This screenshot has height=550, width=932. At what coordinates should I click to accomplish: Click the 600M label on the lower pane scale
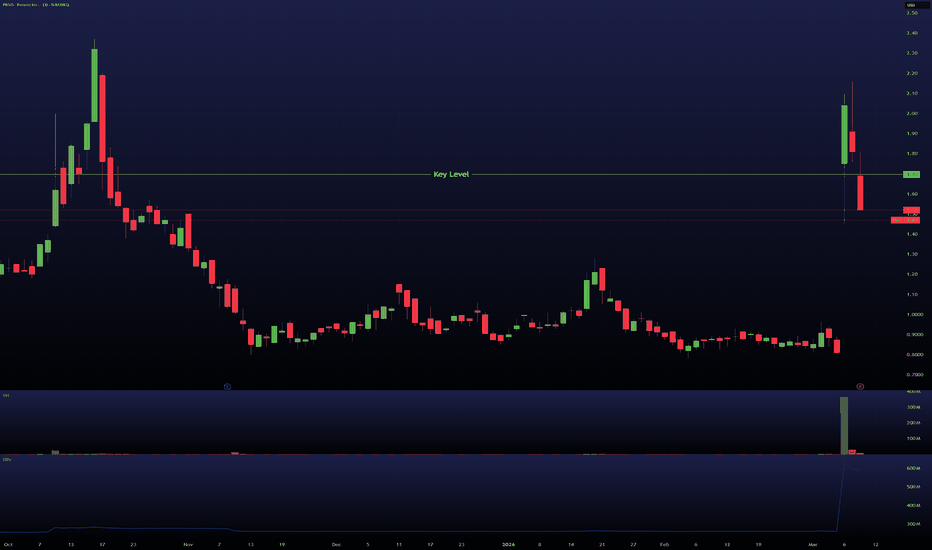tap(914, 469)
